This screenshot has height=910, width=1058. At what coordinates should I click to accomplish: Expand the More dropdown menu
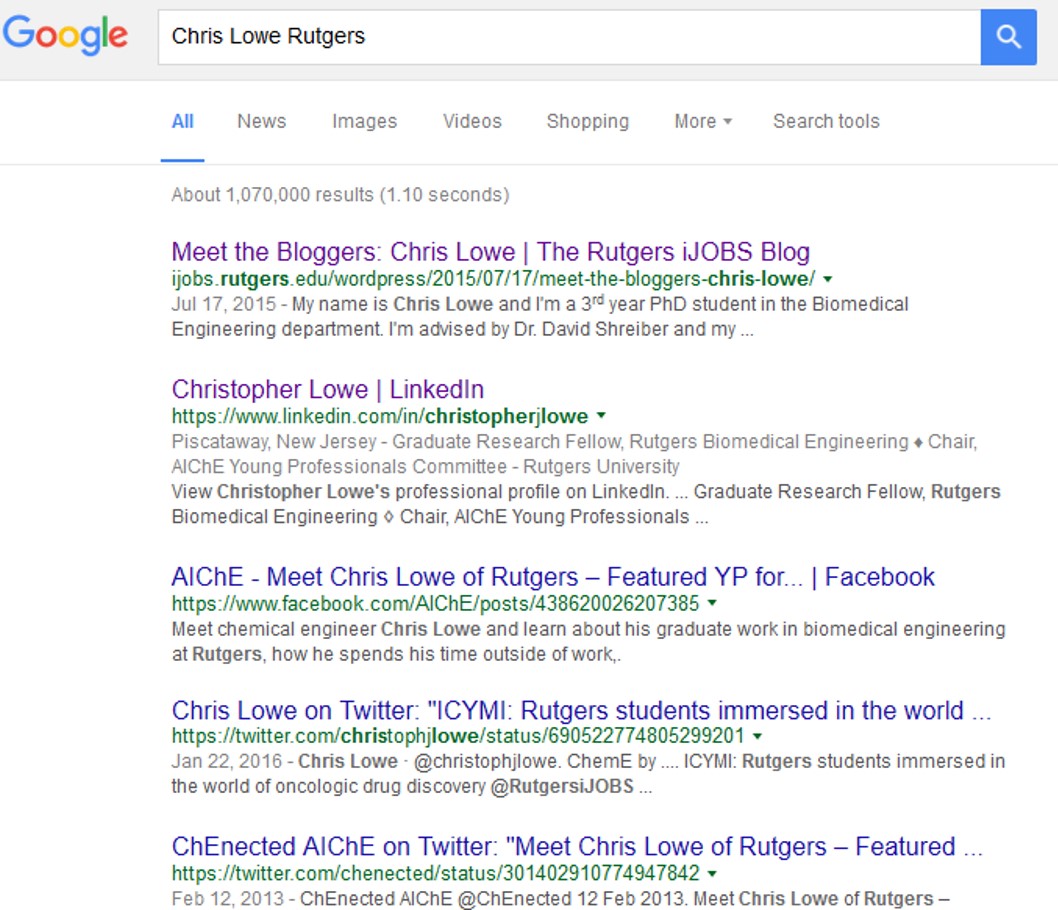702,121
